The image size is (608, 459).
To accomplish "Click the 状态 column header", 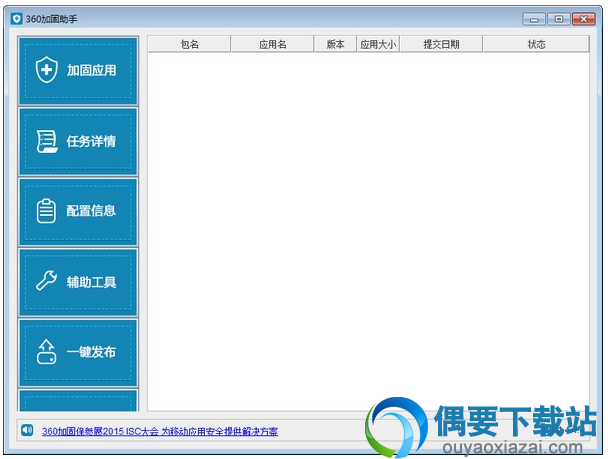I will click(x=536, y=44).
